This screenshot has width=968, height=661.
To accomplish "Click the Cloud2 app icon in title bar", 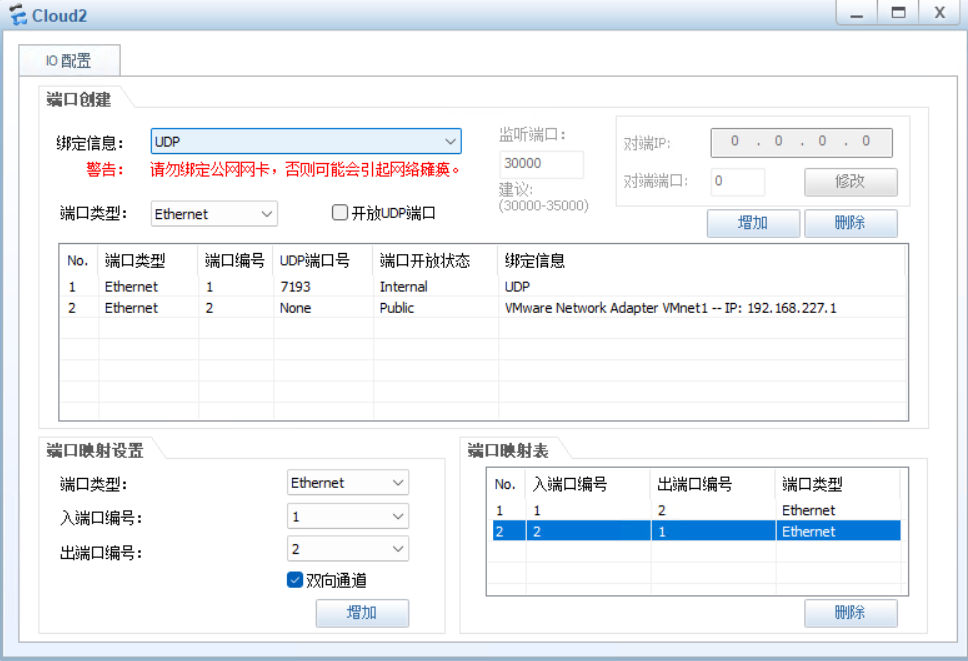I will click(18, 15).
